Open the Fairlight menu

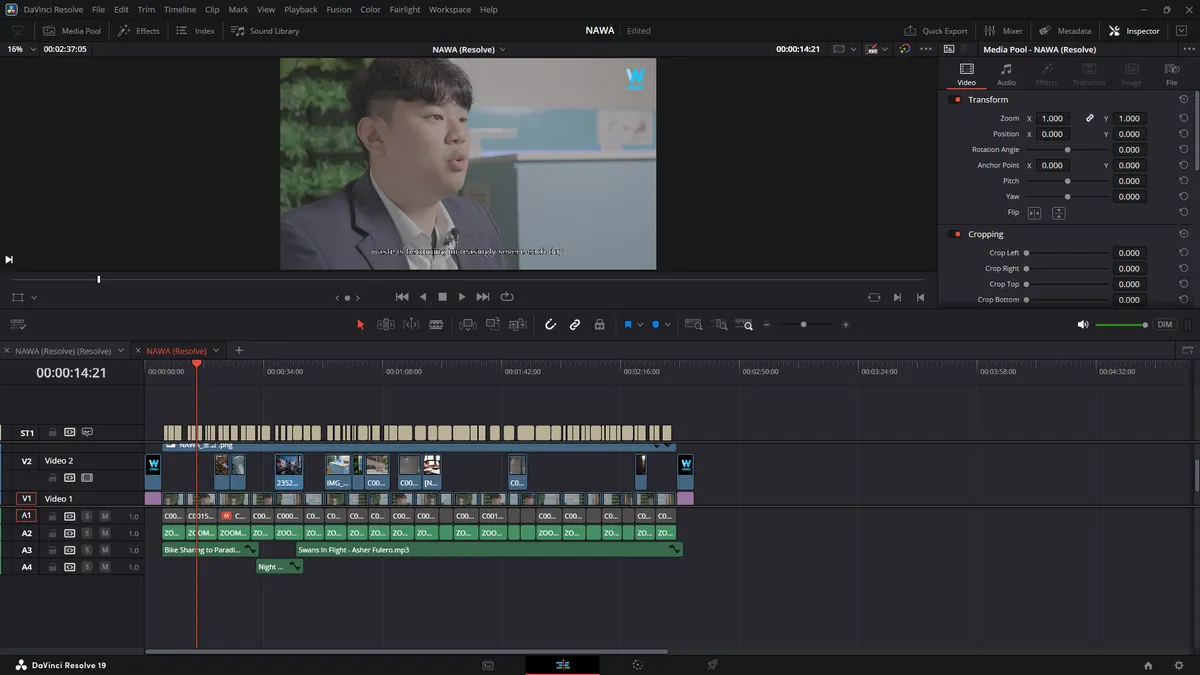405,9
